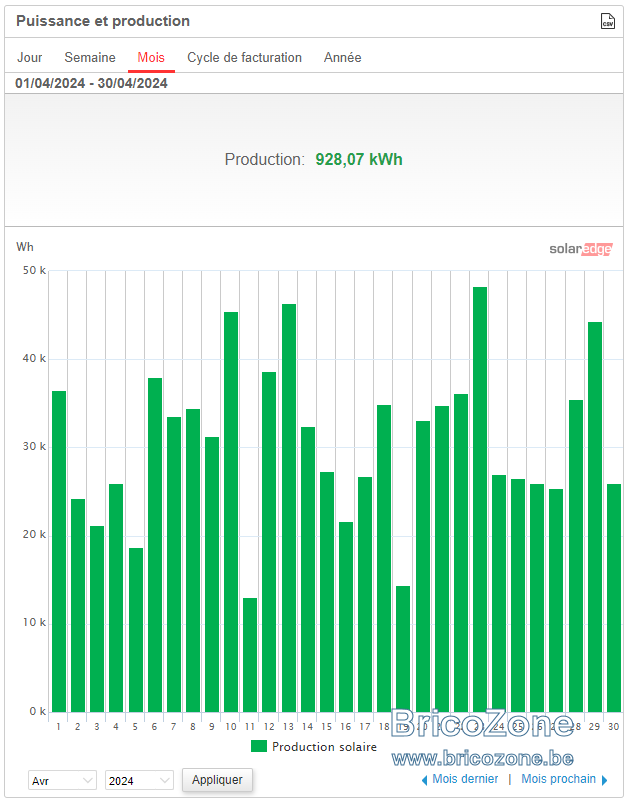Viewport: 627px width, 802px height.
Task: Click the left arrow next to Mois dernier
Action: pos(424,780)
